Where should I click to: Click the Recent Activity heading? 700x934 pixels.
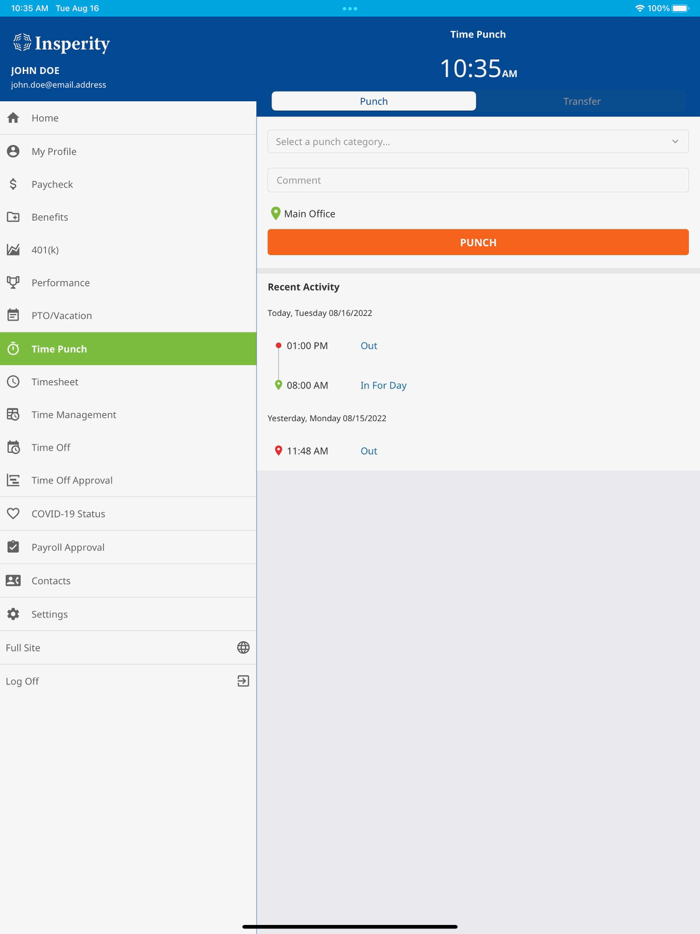tap(303, 287)
